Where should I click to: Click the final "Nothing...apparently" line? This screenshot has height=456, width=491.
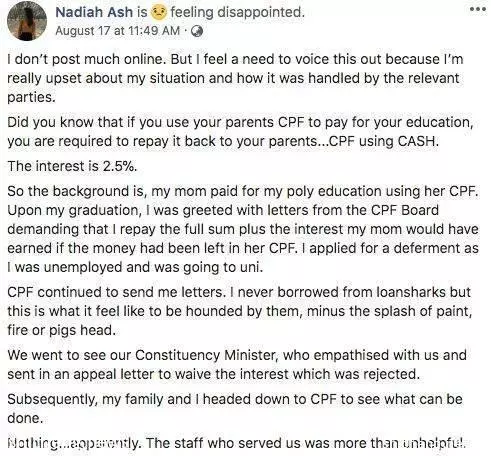236,443
